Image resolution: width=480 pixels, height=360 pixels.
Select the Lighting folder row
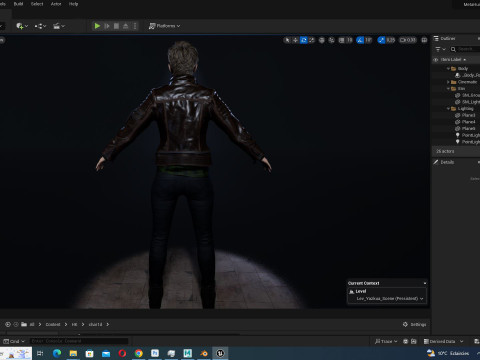tap(462, 109)
